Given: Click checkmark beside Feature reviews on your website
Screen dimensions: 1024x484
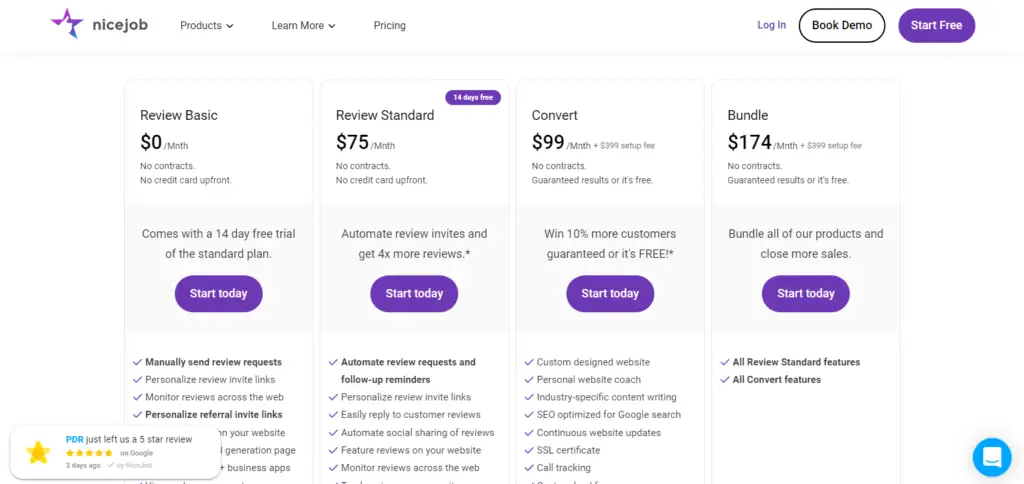Looking at the screenshot, I should (333, 450).
